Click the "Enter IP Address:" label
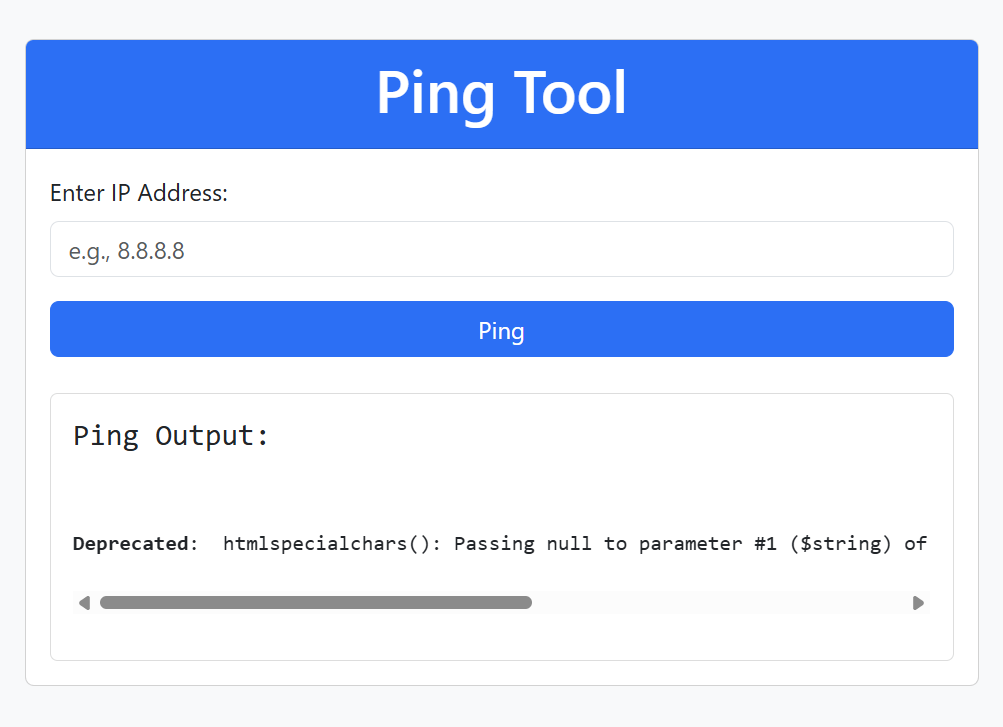This screenshot has width=1003, height=727. tap(139, 193)
